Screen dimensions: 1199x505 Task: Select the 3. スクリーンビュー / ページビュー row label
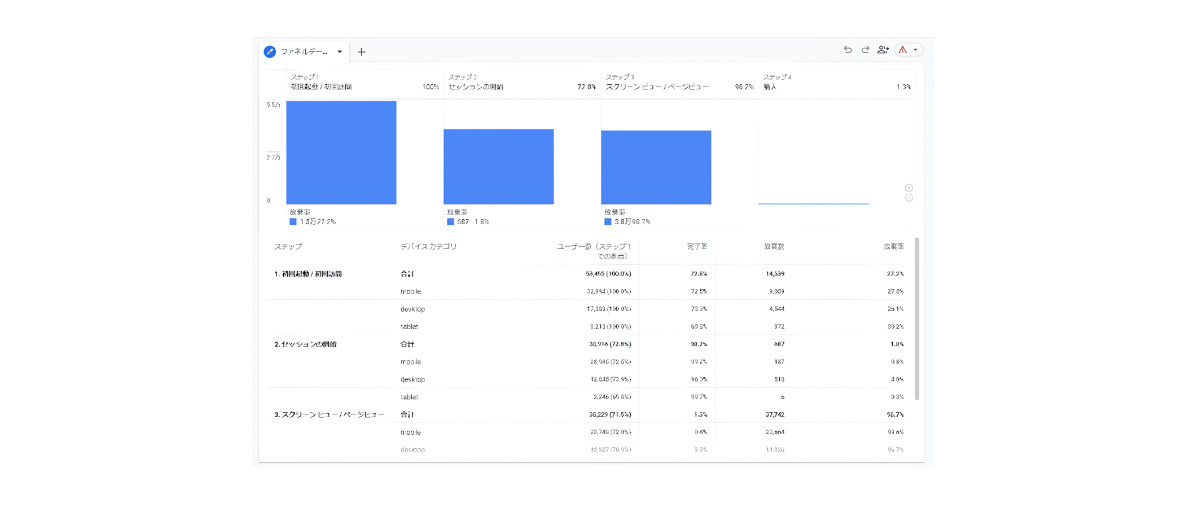point(330,415)
